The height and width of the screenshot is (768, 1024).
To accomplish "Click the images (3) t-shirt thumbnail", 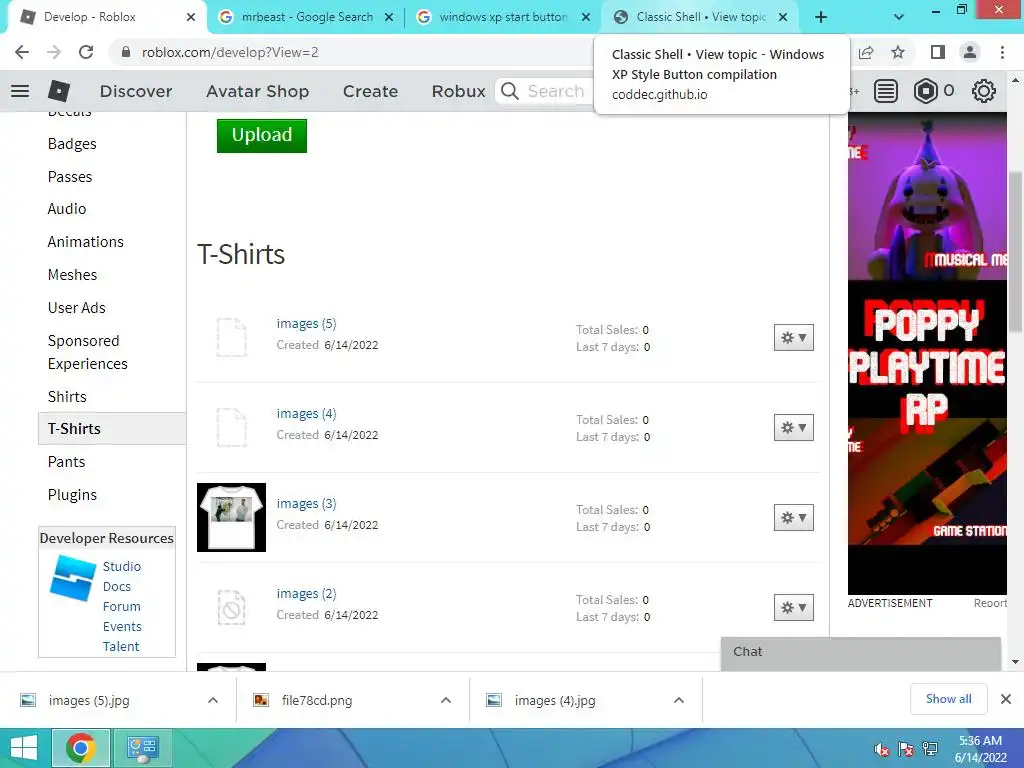I will (231, 517).
